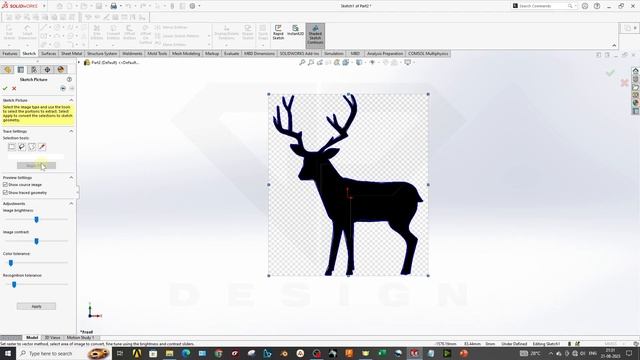
Task: Open the Mold Tools tab
Action: (157, 53)
